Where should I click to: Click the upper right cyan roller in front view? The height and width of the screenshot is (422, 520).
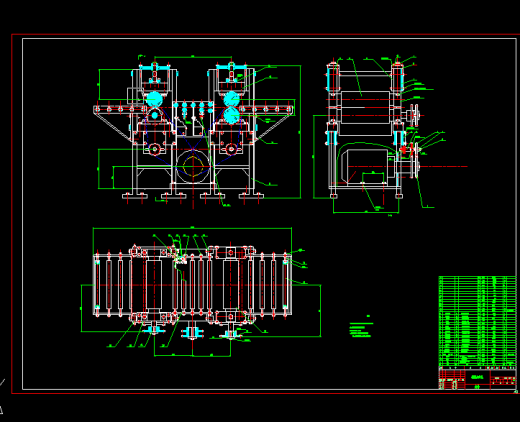(x=232, y=99)
